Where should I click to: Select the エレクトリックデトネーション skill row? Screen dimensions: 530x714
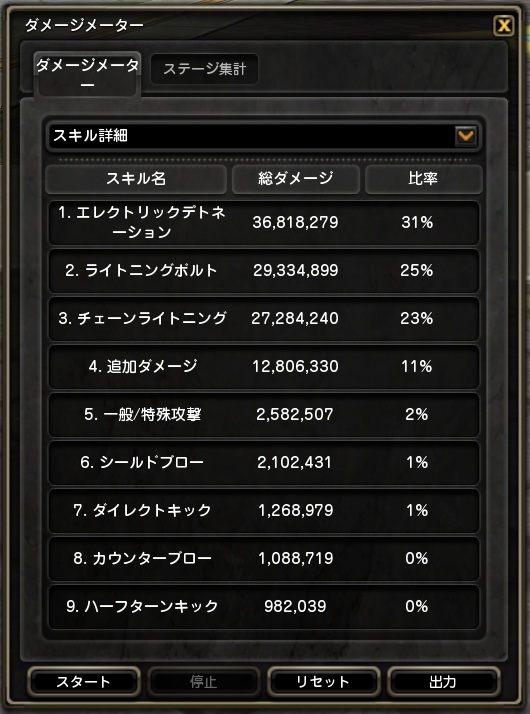(264, 223)
